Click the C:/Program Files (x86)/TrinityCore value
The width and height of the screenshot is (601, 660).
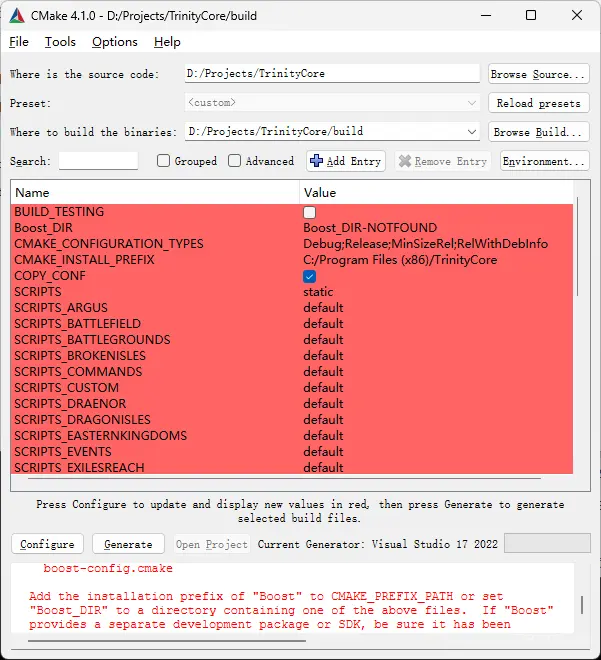point(400,260)
